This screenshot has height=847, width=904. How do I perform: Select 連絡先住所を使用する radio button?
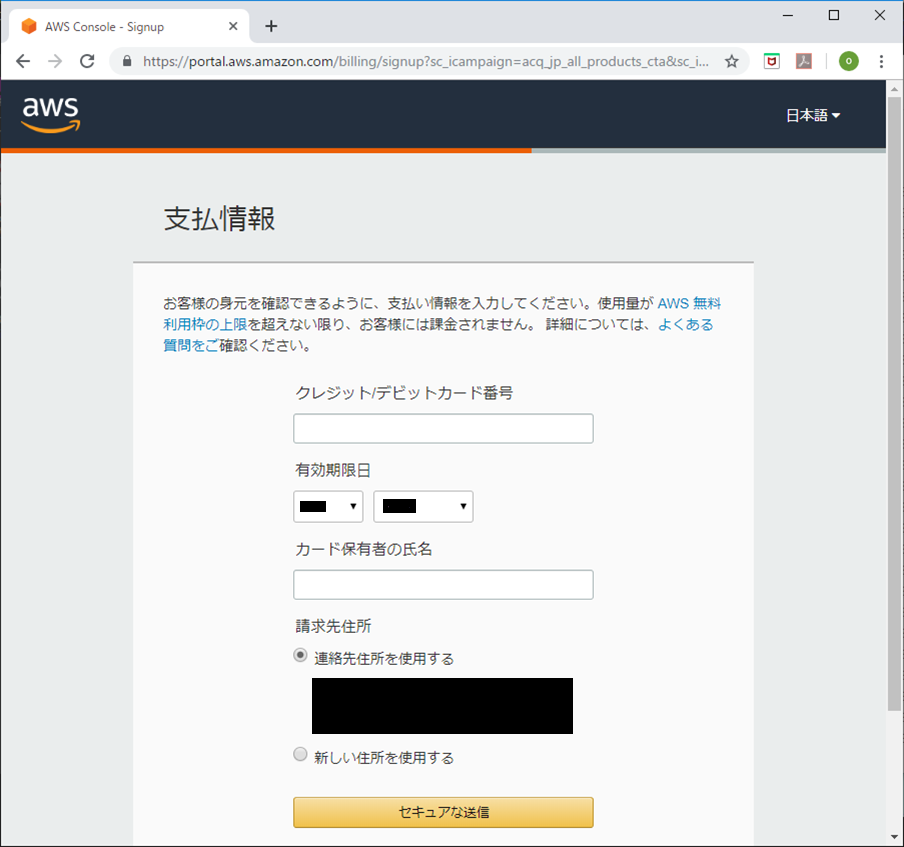[x=300, y=656]
